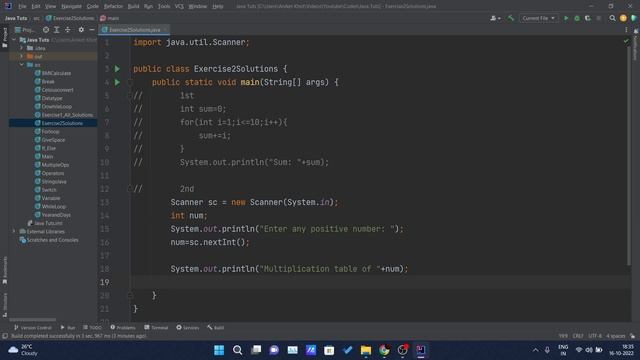Run the class from line 3 gutter arrow
640x360 pixels.
pos(117,69)
